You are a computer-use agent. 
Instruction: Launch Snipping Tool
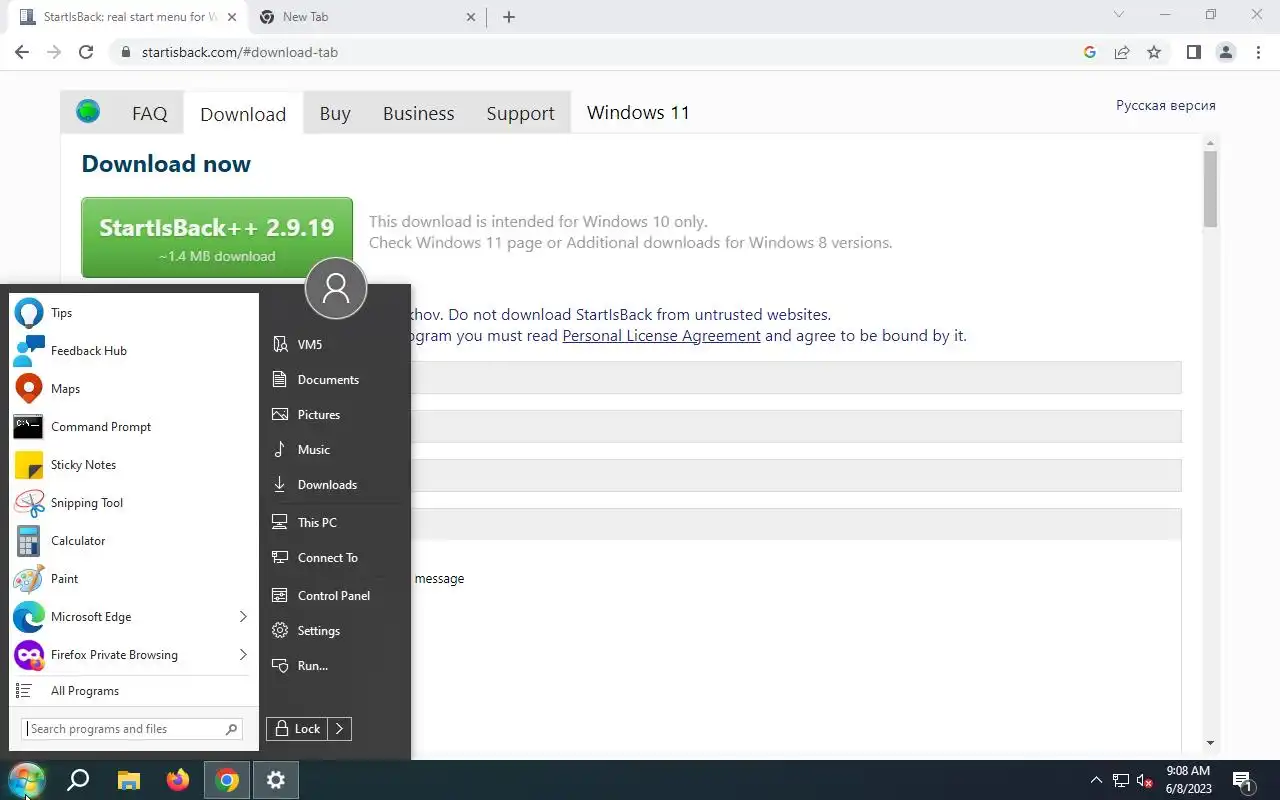pyautogui.click(x=134, y=503)
